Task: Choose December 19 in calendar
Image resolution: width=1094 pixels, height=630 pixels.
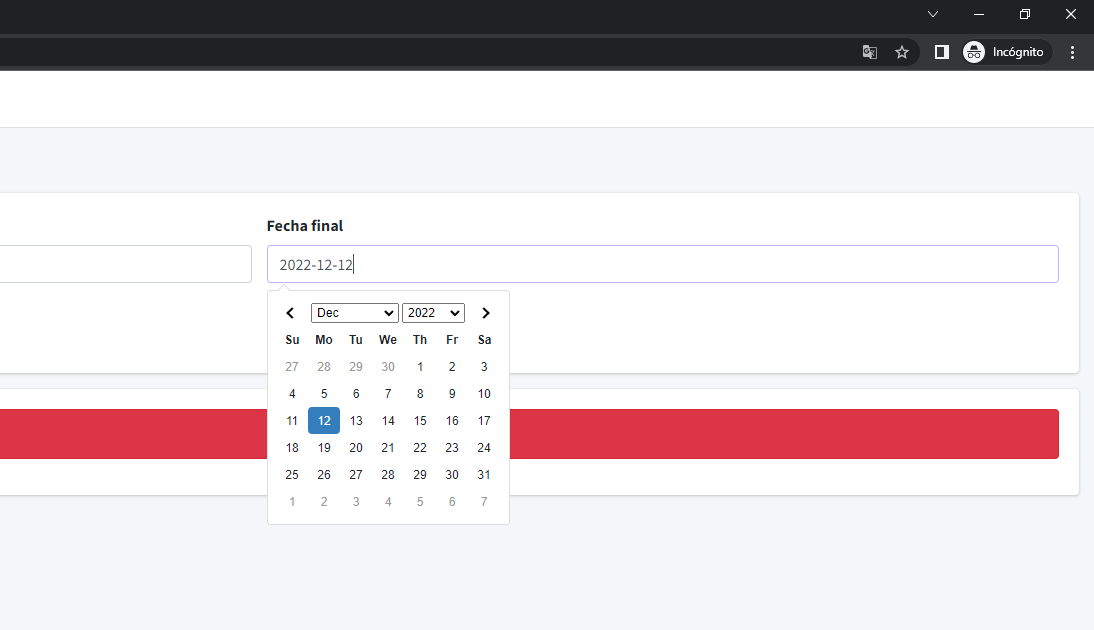Action: 324,448
